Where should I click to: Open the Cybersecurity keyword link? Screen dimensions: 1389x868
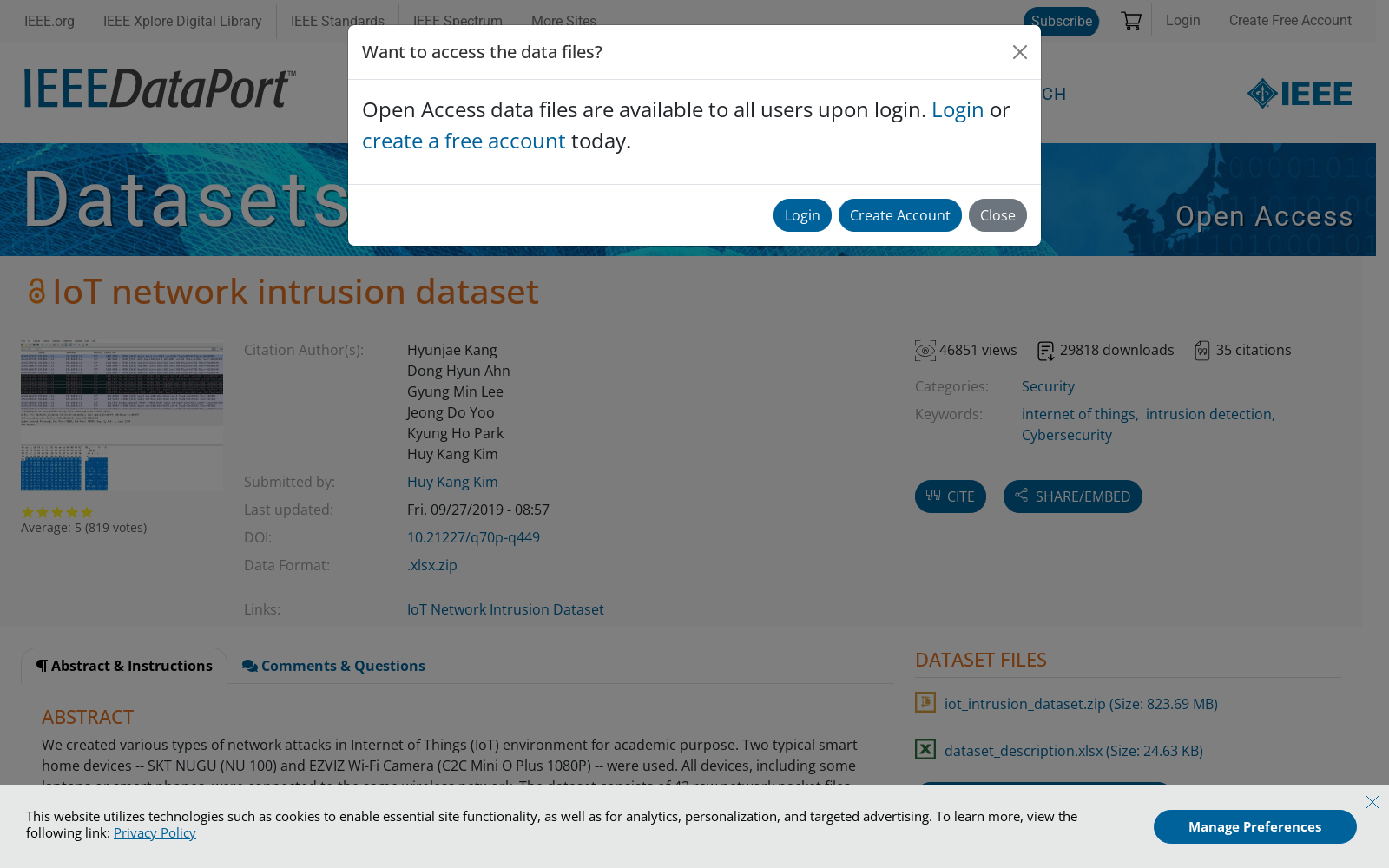pos(1066,436)
